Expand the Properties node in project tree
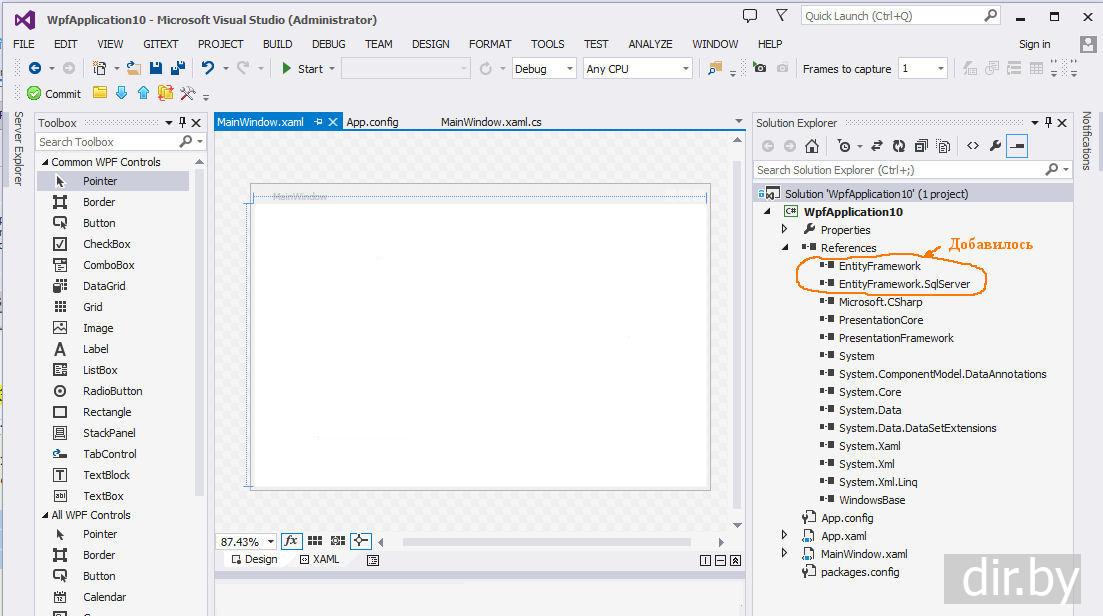This screenshot has height=616, width=1103. 785,230
